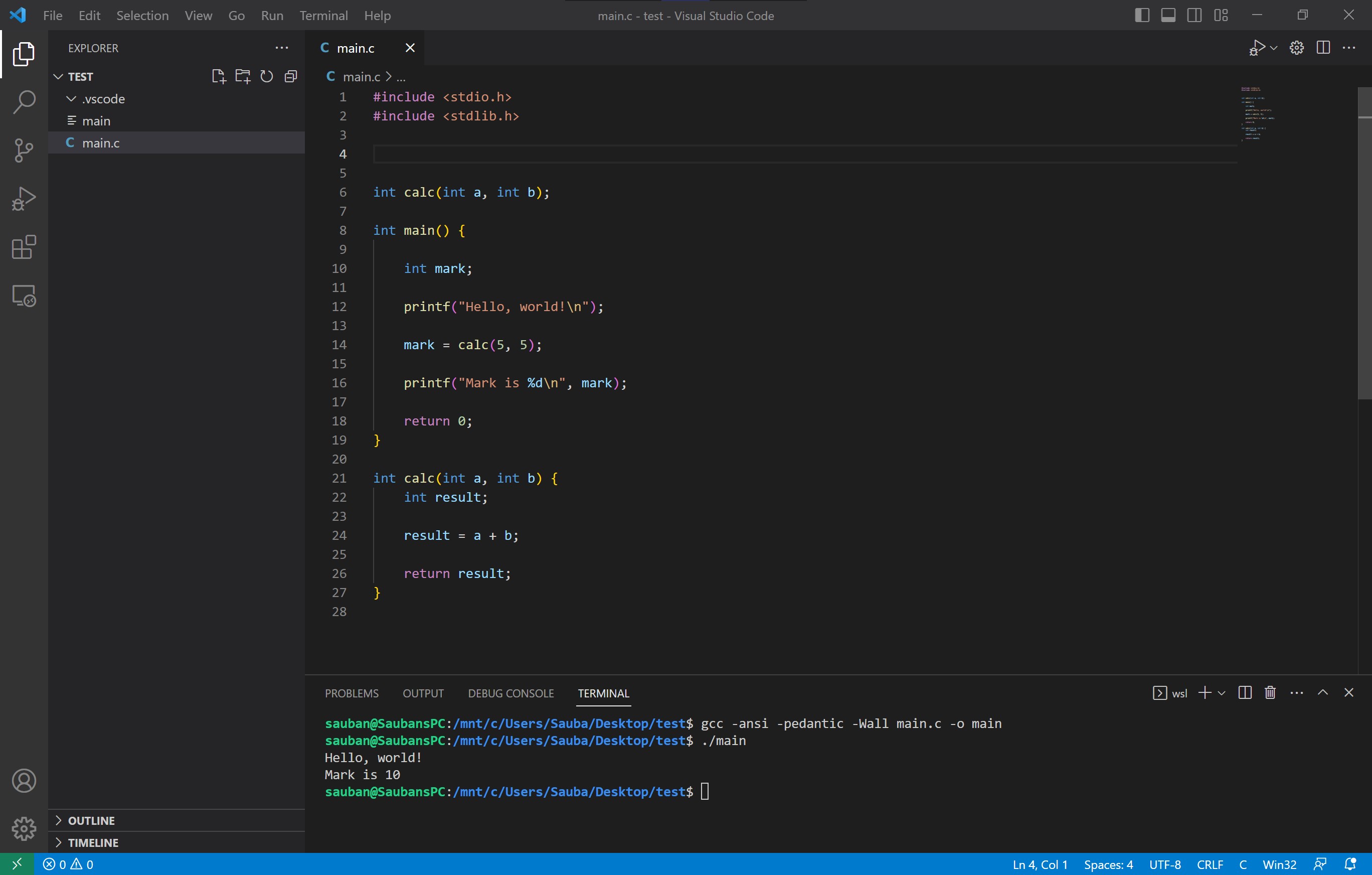
Task: Open the notifications bell in status bar
Action: pyautogui.click(x=1350, y=864)
